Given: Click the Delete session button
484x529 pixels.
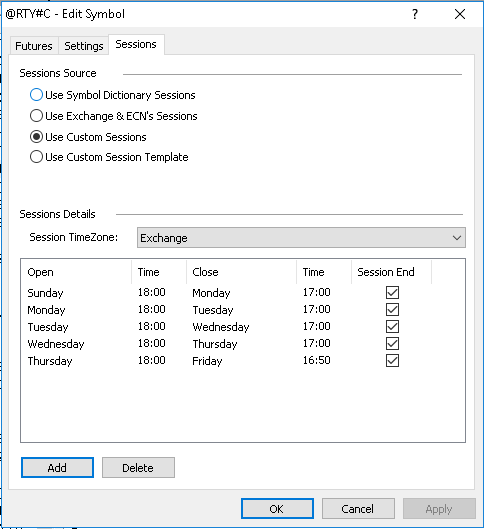Looking at the screenshot, I should tap(138, 468).
